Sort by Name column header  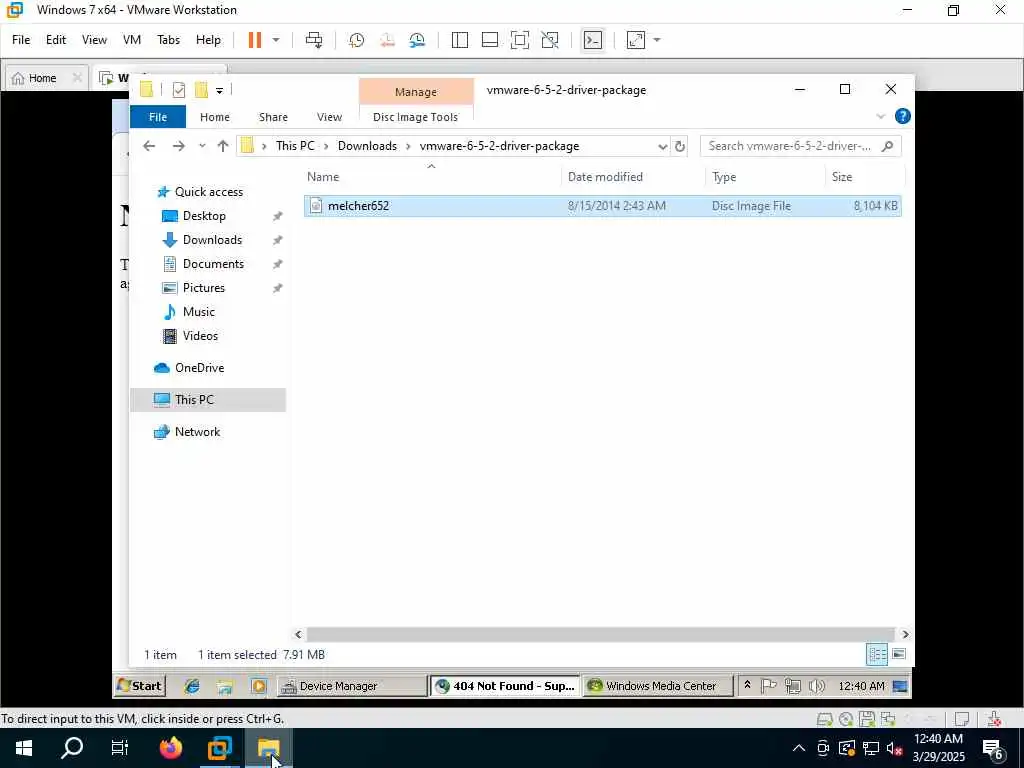click(431, 177)
